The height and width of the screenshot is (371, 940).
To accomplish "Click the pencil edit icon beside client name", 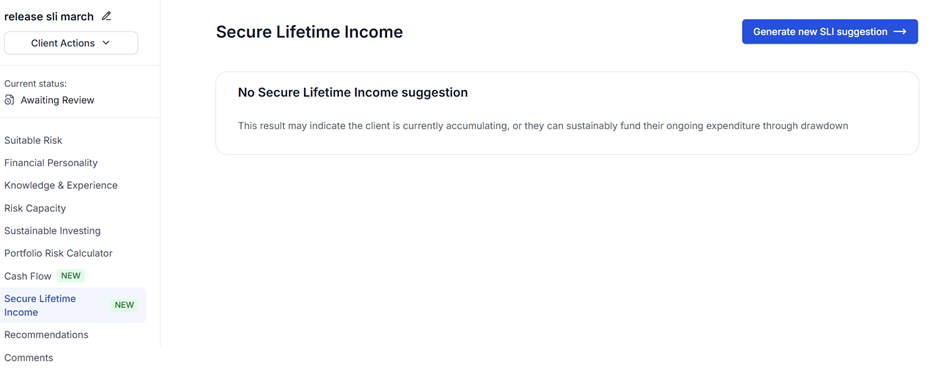I will tap(107, 16).
